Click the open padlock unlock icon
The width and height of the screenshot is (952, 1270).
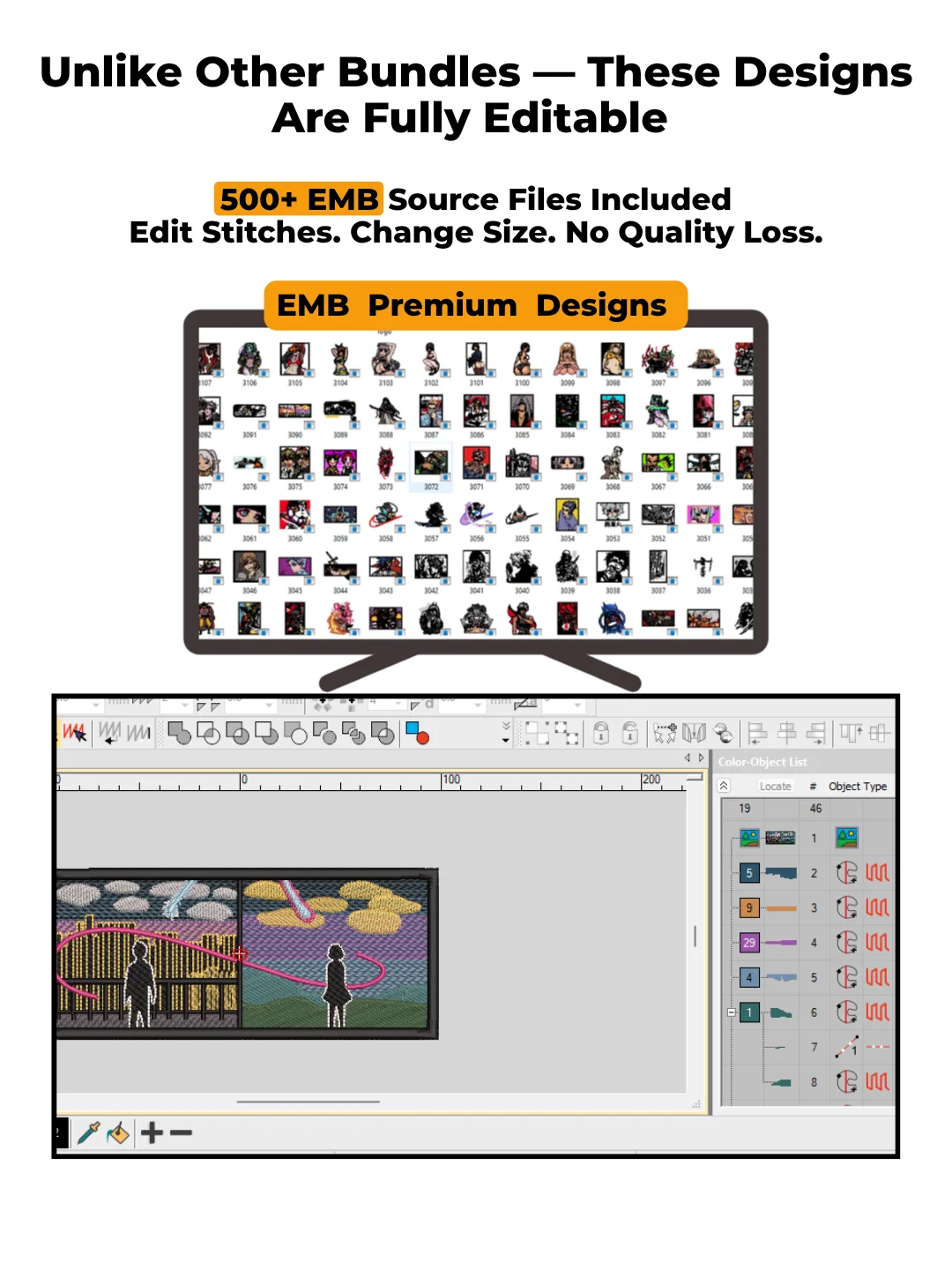click(x=630, y=733)
